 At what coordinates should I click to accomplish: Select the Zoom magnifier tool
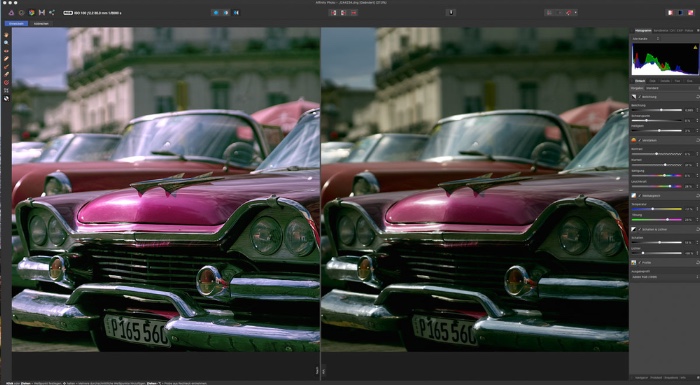pos(6,43)
